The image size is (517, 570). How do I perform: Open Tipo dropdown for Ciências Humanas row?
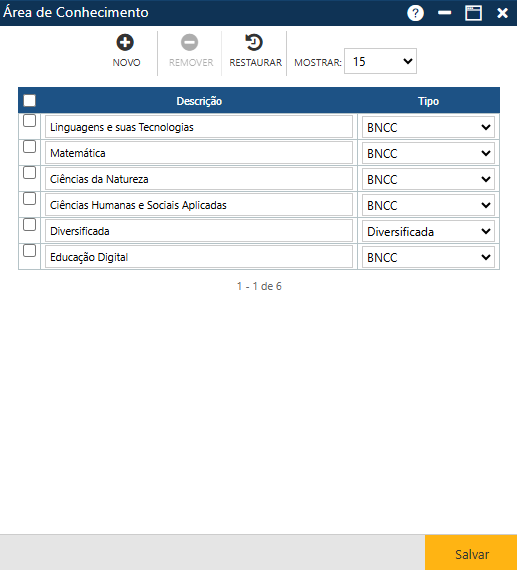(428, 205)
